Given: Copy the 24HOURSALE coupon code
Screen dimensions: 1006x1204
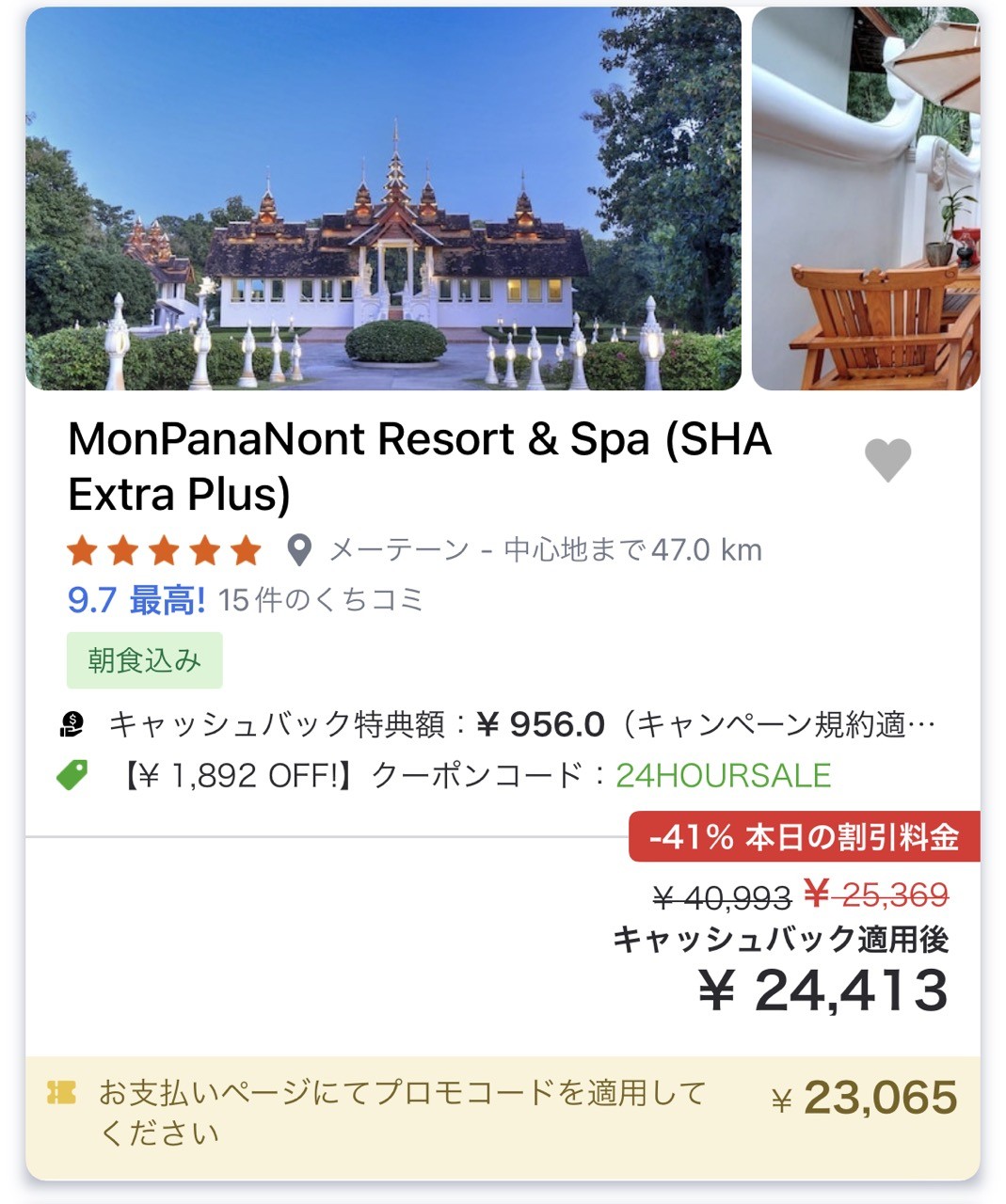Looking at the screenshot, I should click(x=723, y=775).
